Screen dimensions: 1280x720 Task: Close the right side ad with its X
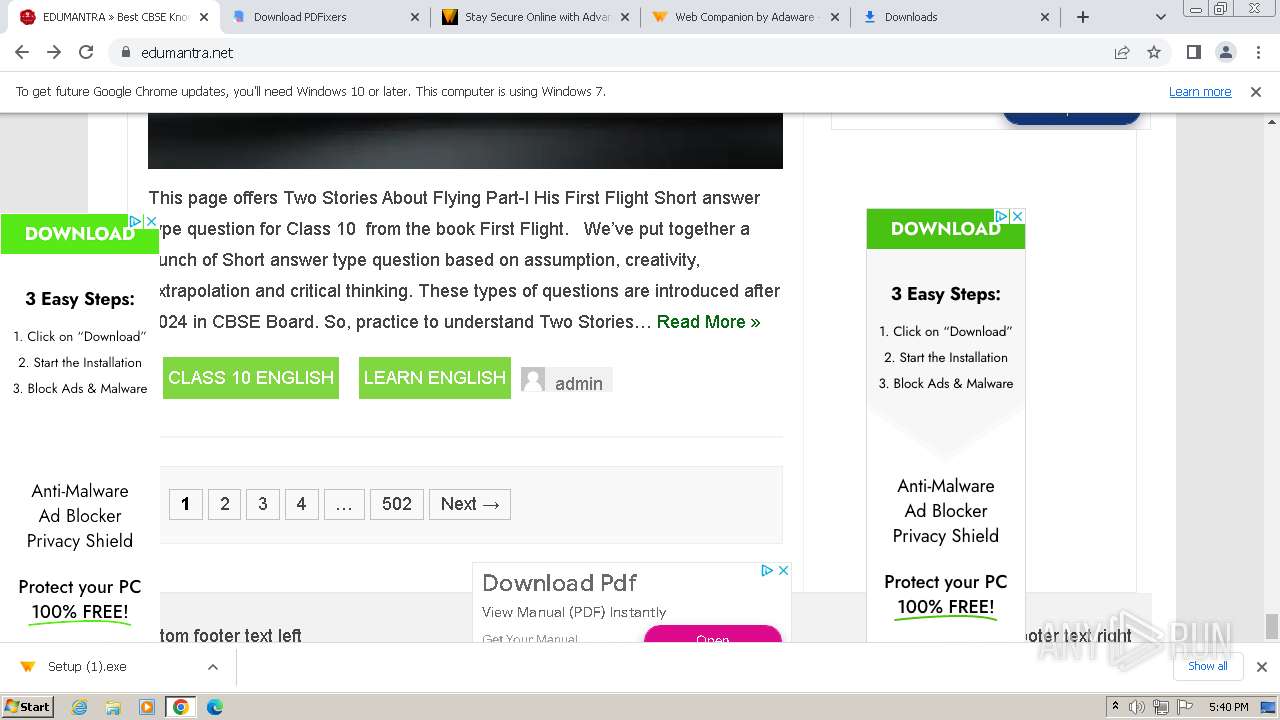1017,216
